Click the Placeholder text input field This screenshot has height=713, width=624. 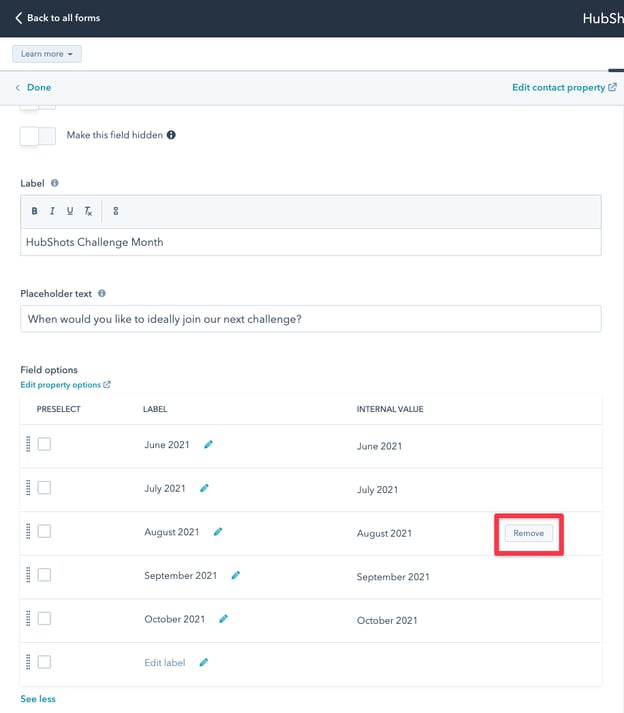point(310,319)
